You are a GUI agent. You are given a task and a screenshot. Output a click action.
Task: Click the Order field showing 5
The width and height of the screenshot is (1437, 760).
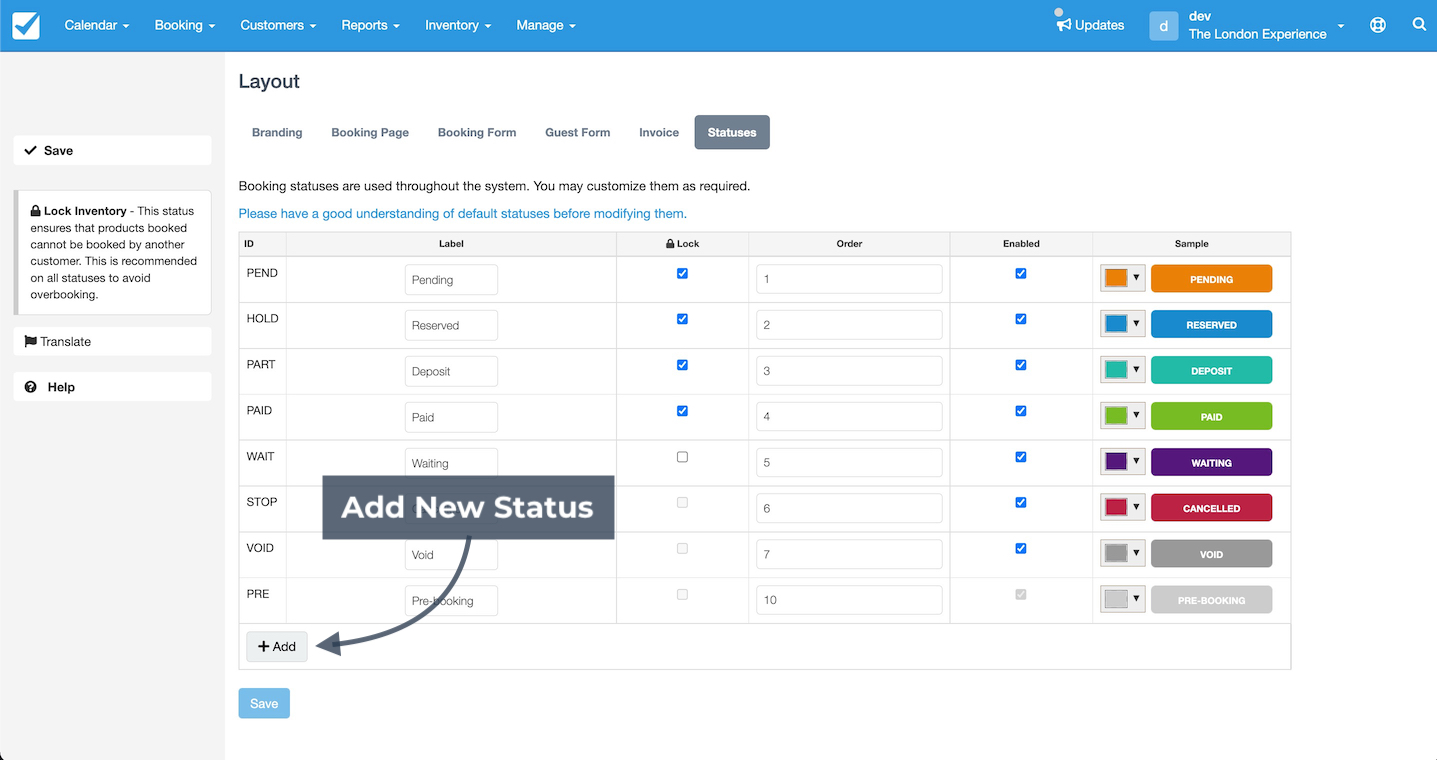[849, 462]
